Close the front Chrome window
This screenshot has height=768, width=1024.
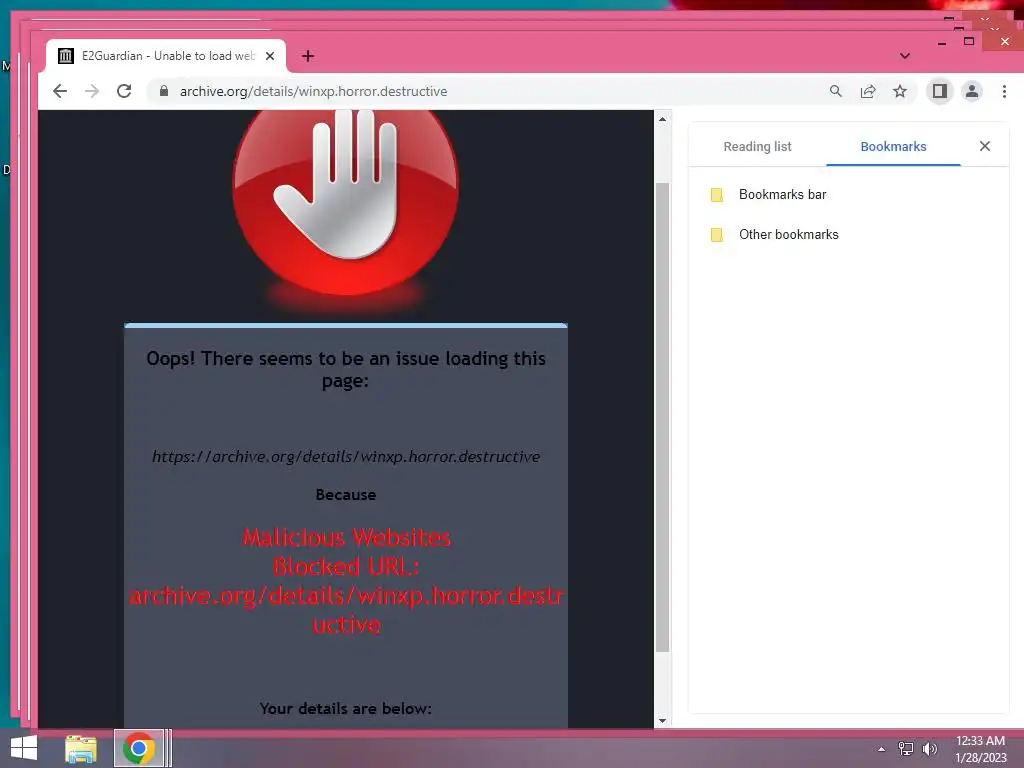tap(1004, 41)
